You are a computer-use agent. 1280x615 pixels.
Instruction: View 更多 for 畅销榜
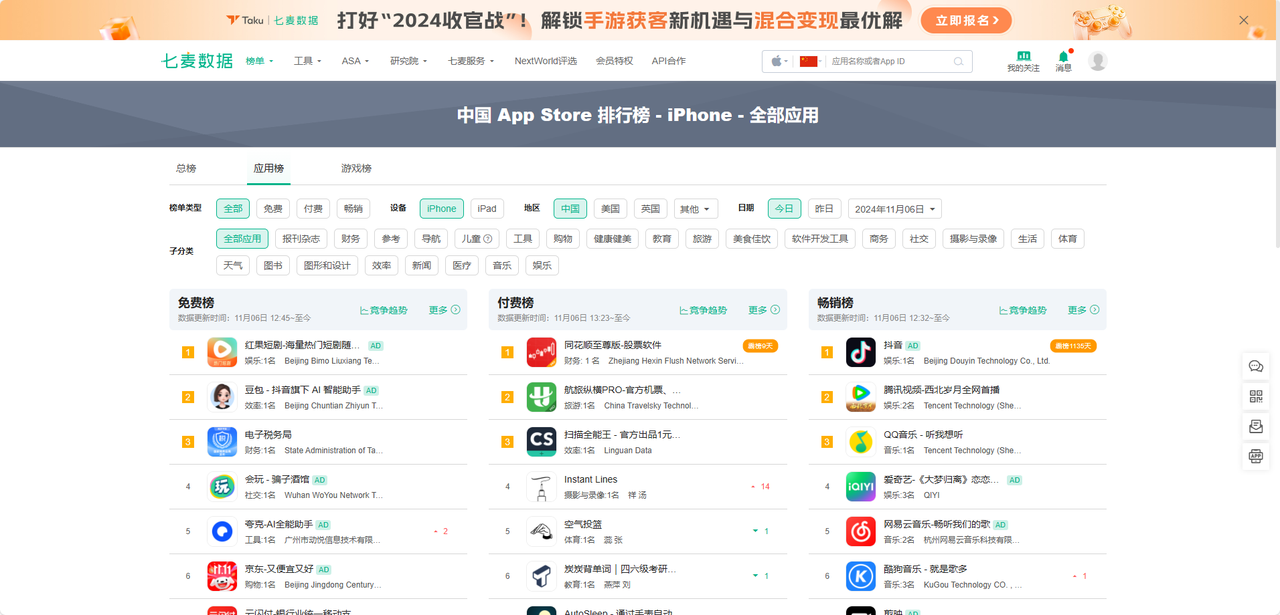point(1084,310)
